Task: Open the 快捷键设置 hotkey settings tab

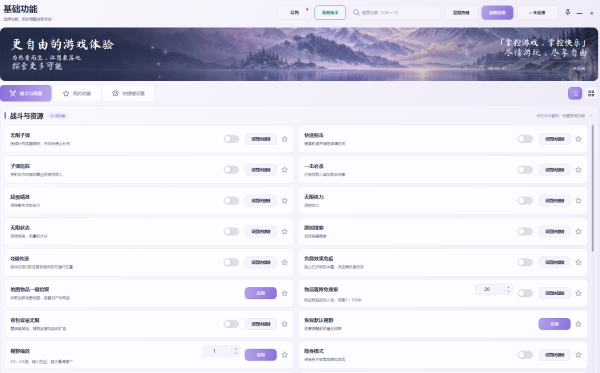Action: (x=128, y=93)
